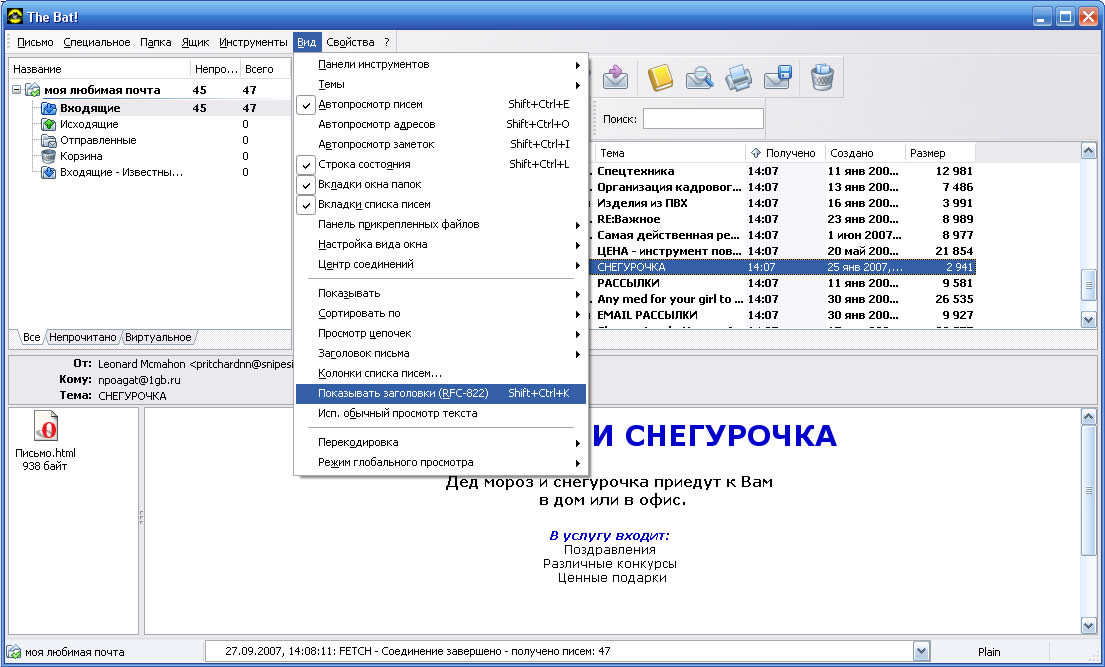Select the Корзина folder in tree
Viewport: 1105px width, 667px height.
(x=80, y=156)
